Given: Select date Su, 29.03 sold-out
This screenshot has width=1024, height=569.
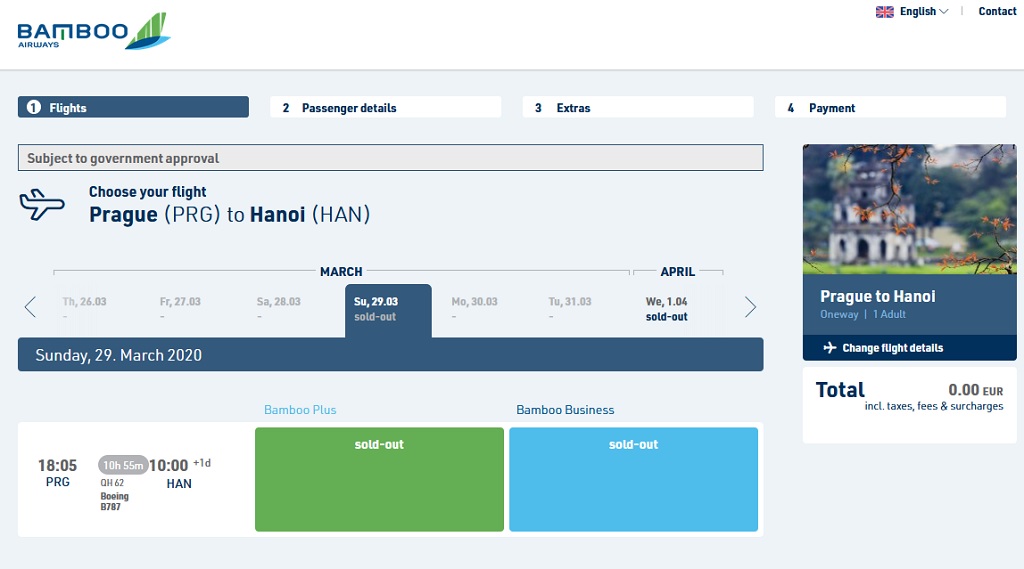Looking at the screenshot, I should tap(388, 310).
